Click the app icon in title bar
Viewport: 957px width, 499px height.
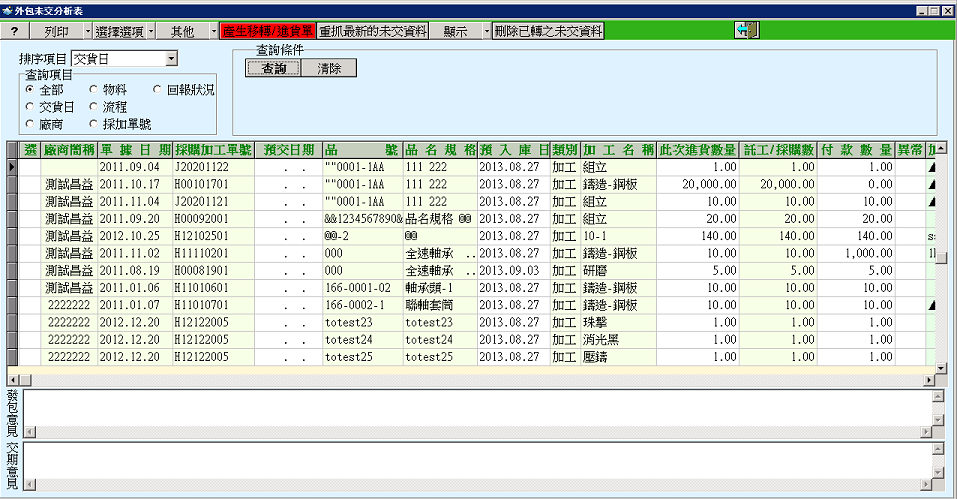coord(9,9)
